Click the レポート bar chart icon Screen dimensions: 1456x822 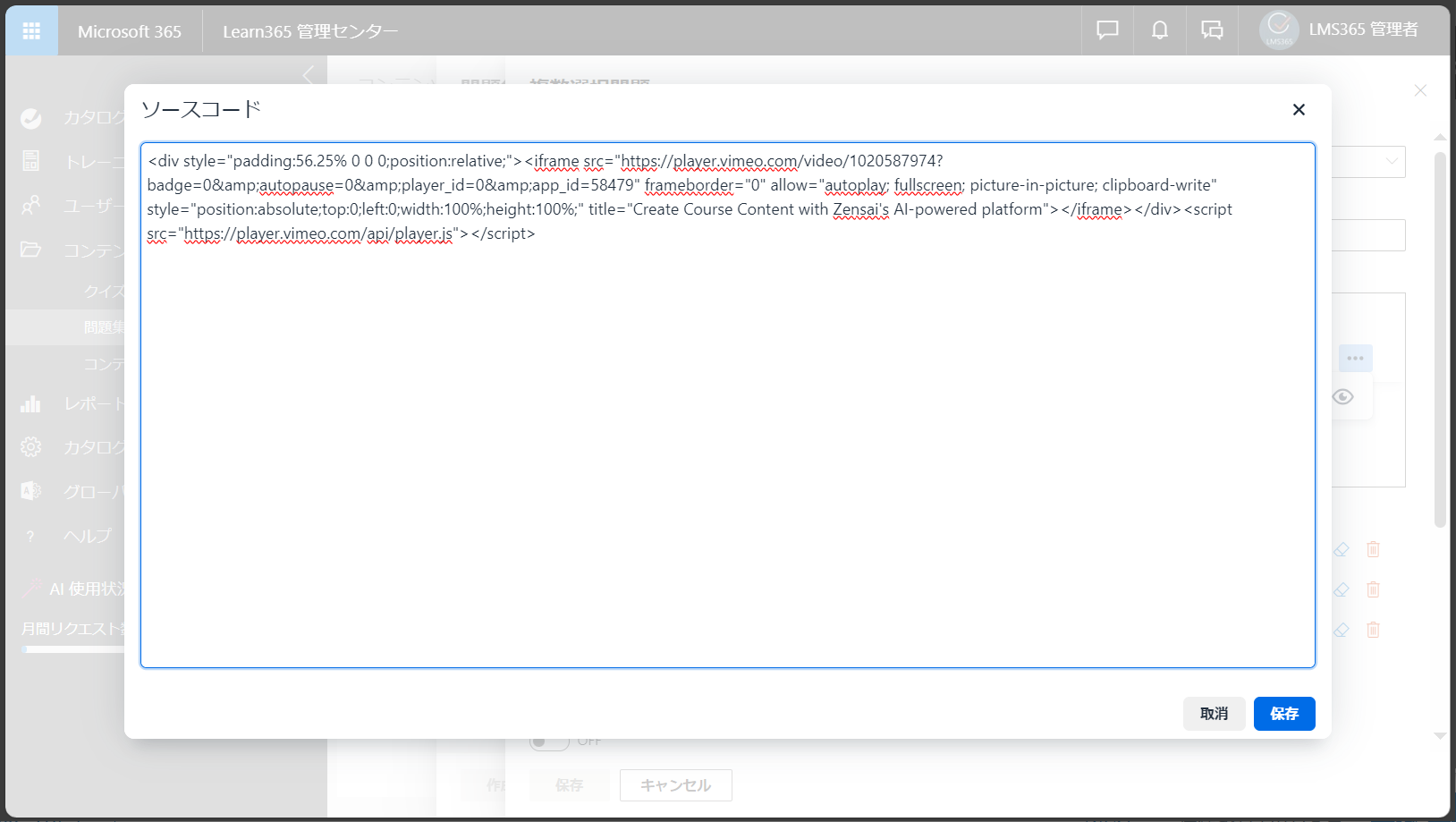31,403
